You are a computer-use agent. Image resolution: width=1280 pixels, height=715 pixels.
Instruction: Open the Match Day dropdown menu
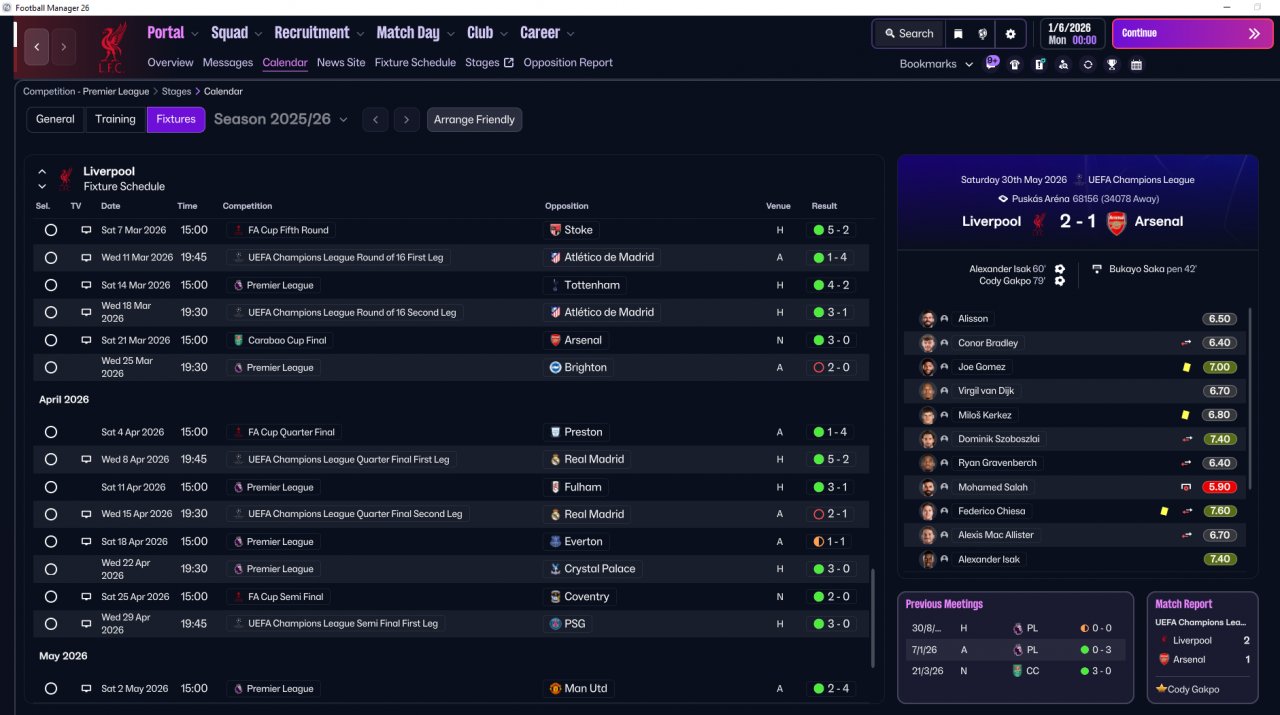[415, 33]
